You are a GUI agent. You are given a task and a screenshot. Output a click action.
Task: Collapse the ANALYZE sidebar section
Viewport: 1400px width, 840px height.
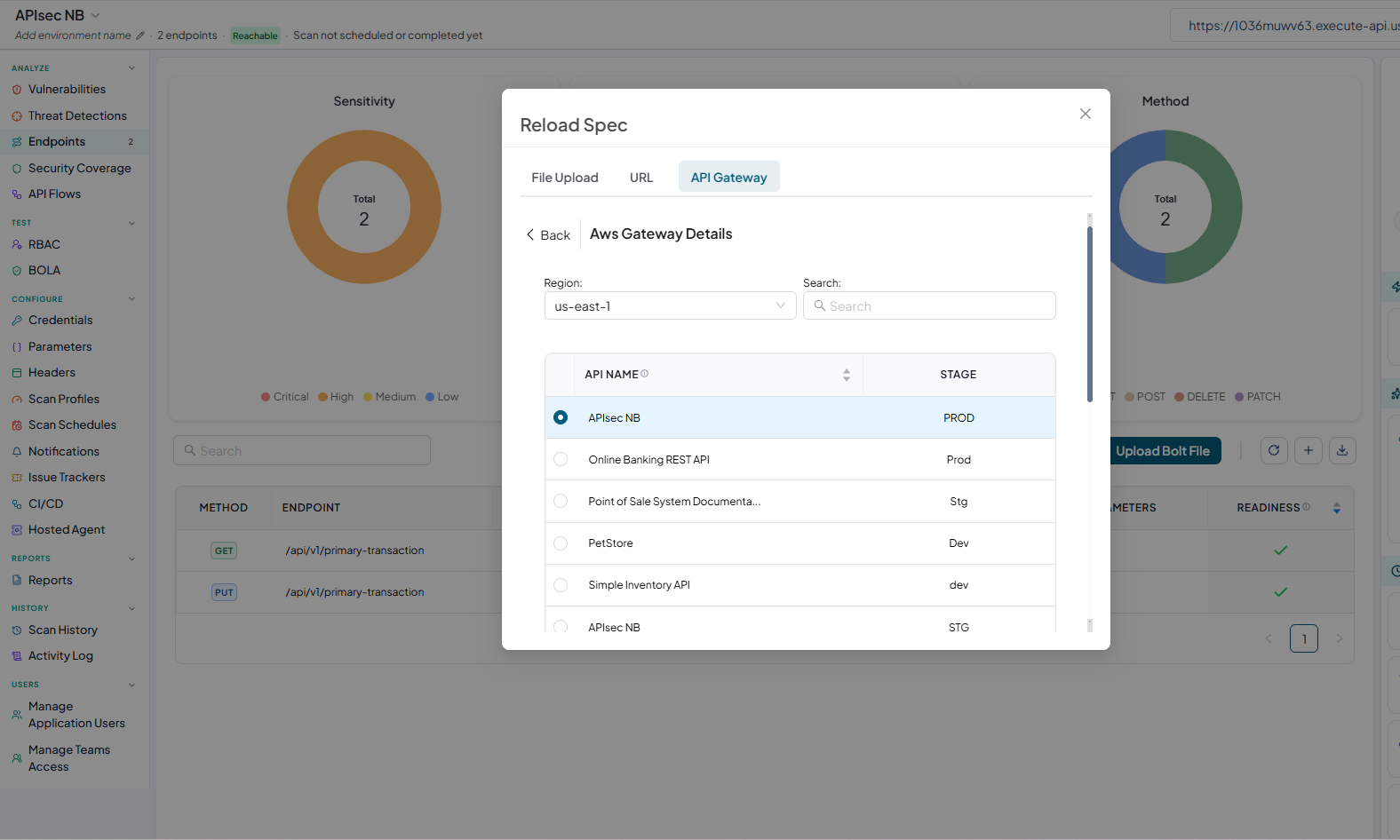[131, 68]
